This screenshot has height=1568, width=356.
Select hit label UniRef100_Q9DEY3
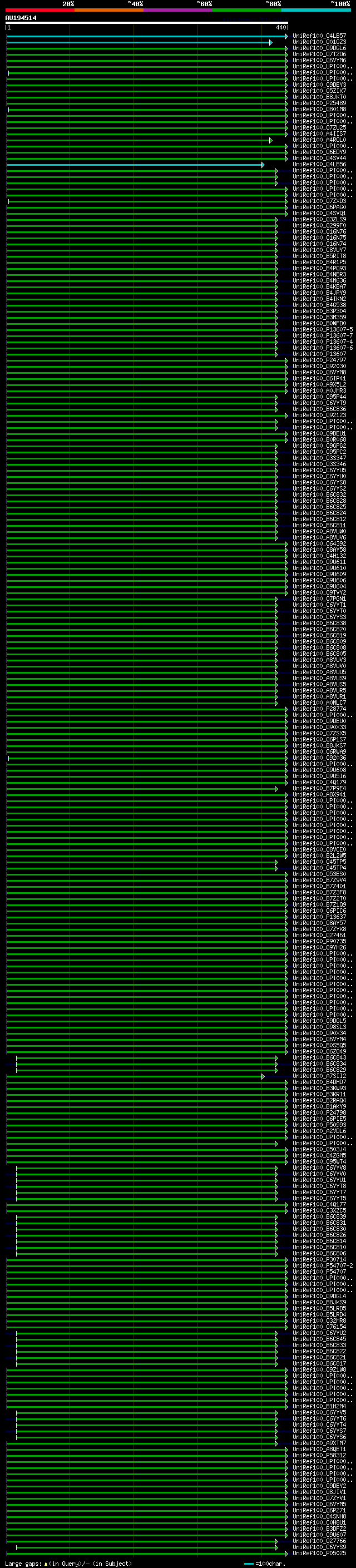pos(319,85)
